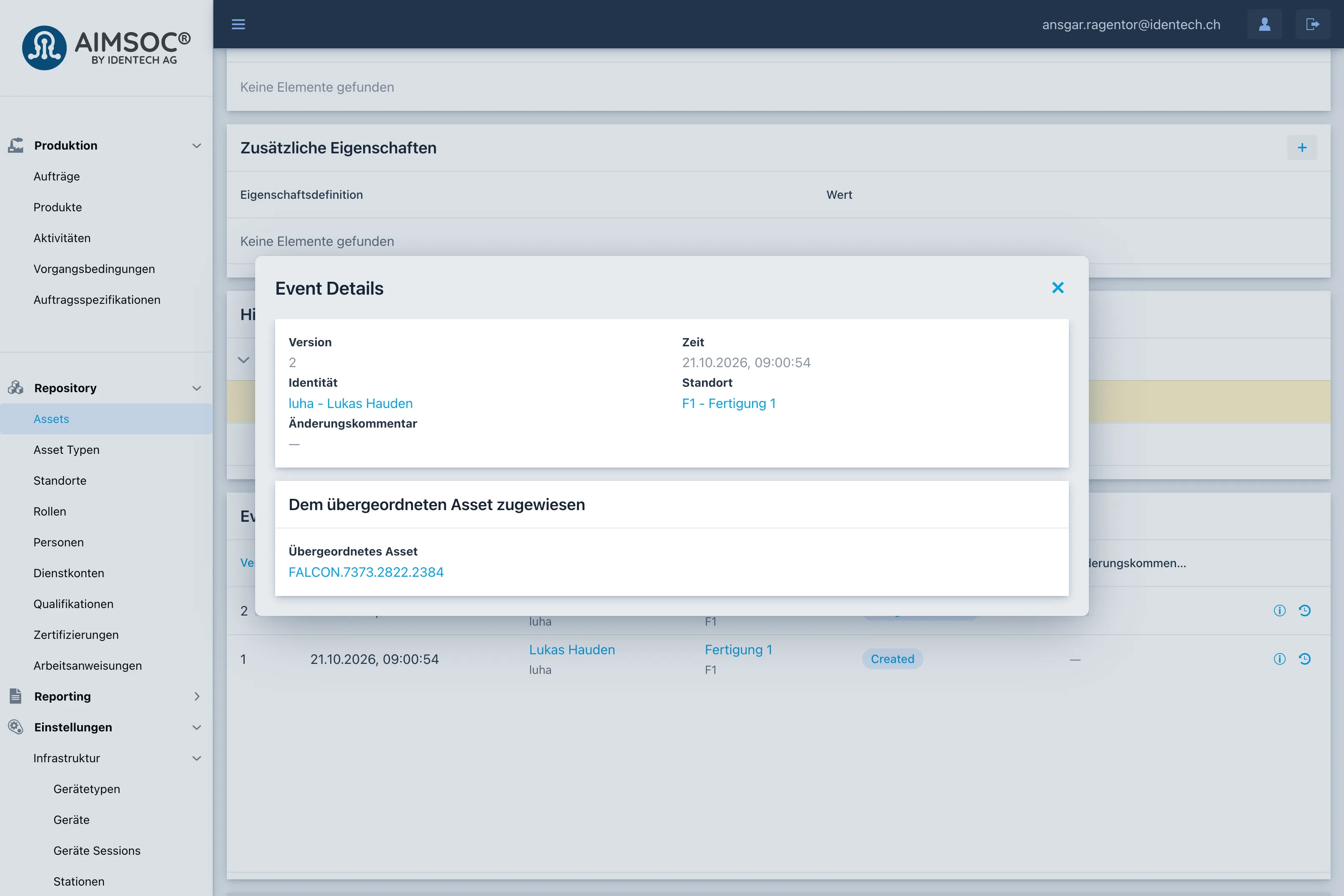This screenshot has height=896, width=1344.
Task: Toggle the hamburger sidebar menu
Action: point(238,24)
